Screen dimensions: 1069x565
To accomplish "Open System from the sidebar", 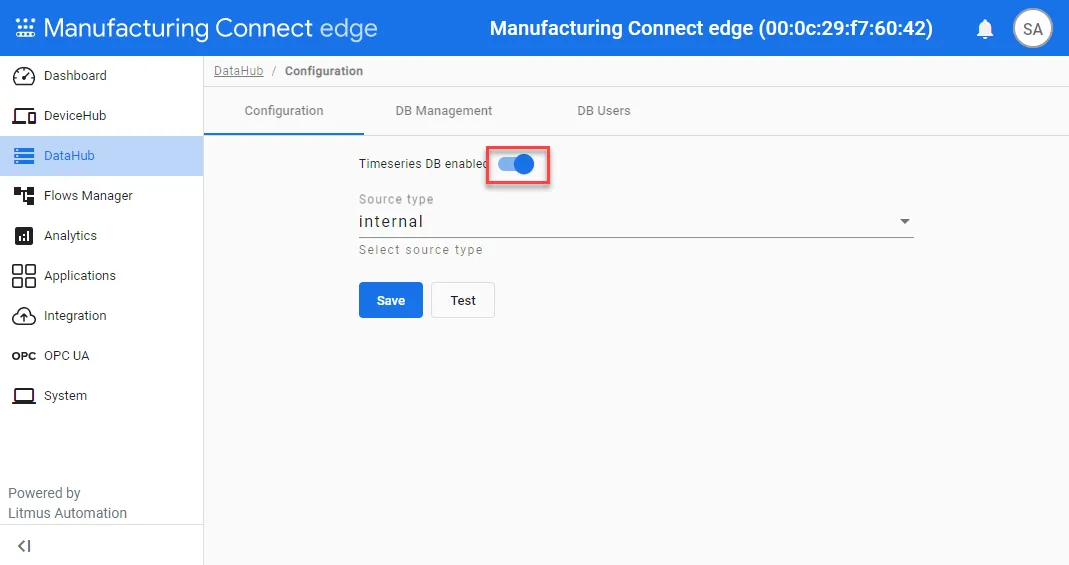I will 101,396.
